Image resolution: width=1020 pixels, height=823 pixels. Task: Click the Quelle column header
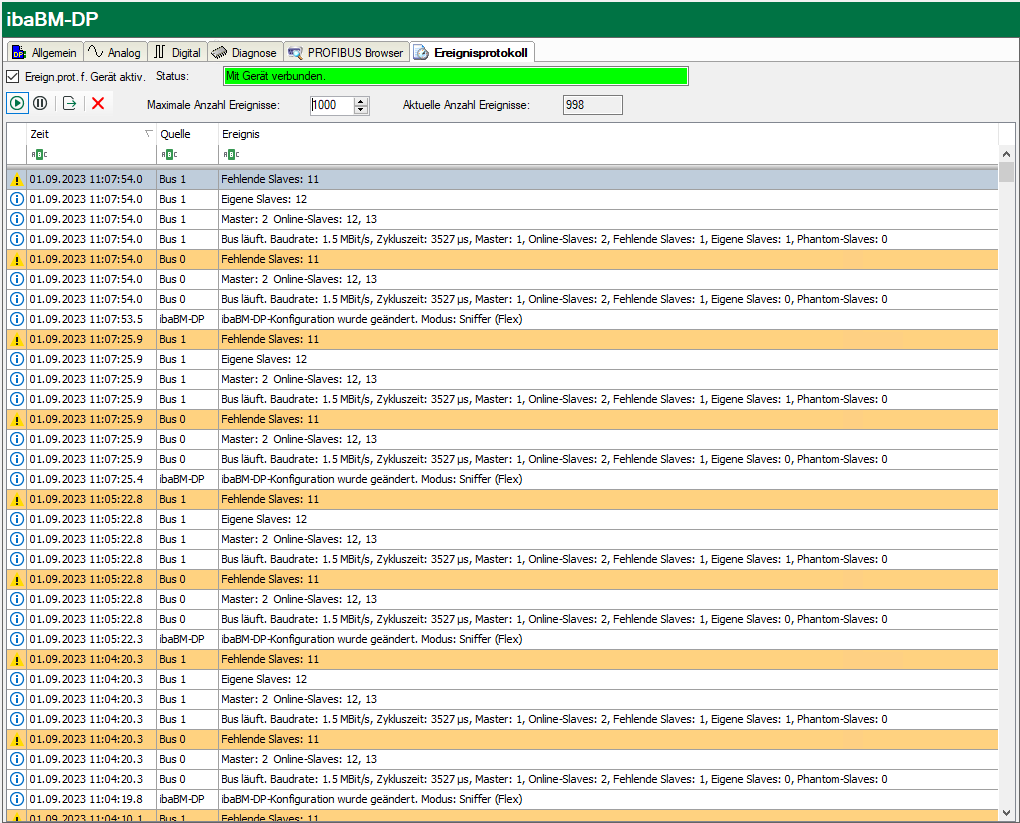coord(176,134)
